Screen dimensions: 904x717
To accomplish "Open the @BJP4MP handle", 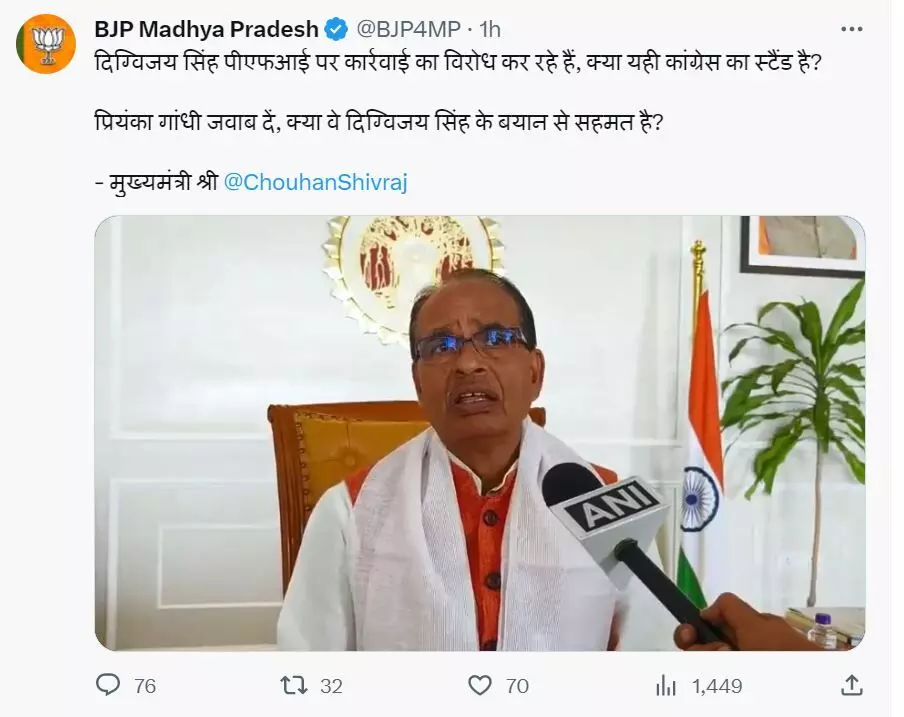I will [x=408, y=29].
